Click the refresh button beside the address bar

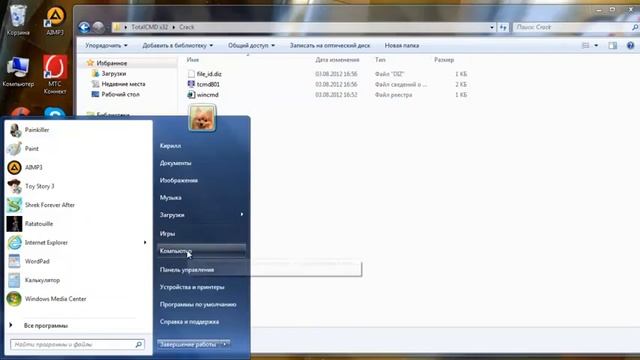coord(503,27)
